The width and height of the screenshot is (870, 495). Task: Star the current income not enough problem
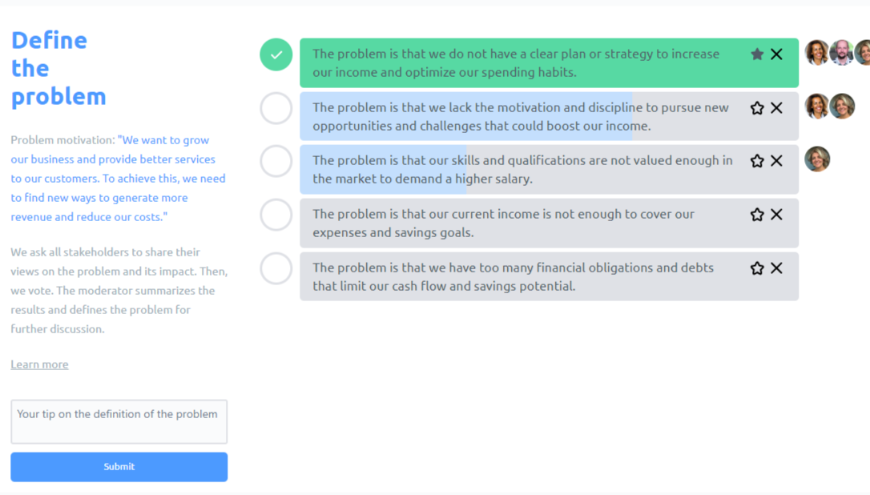757,214
